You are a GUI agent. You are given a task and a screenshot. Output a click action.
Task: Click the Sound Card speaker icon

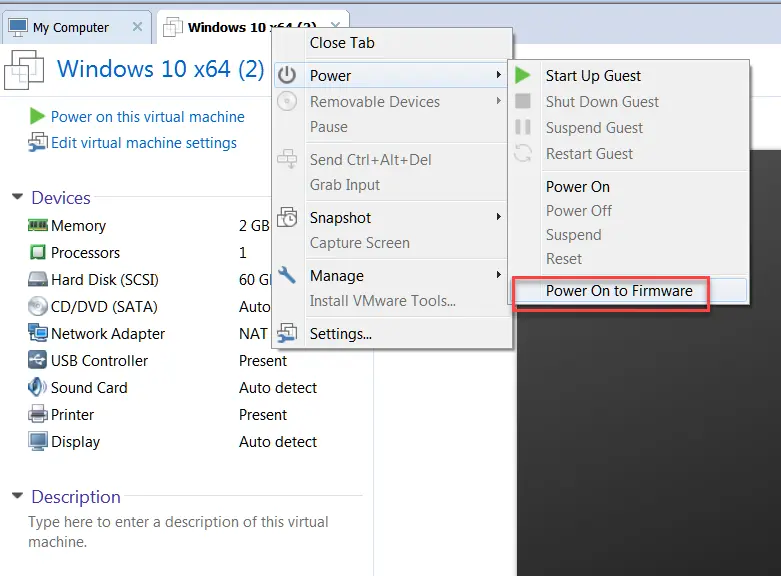coord(37,387)
